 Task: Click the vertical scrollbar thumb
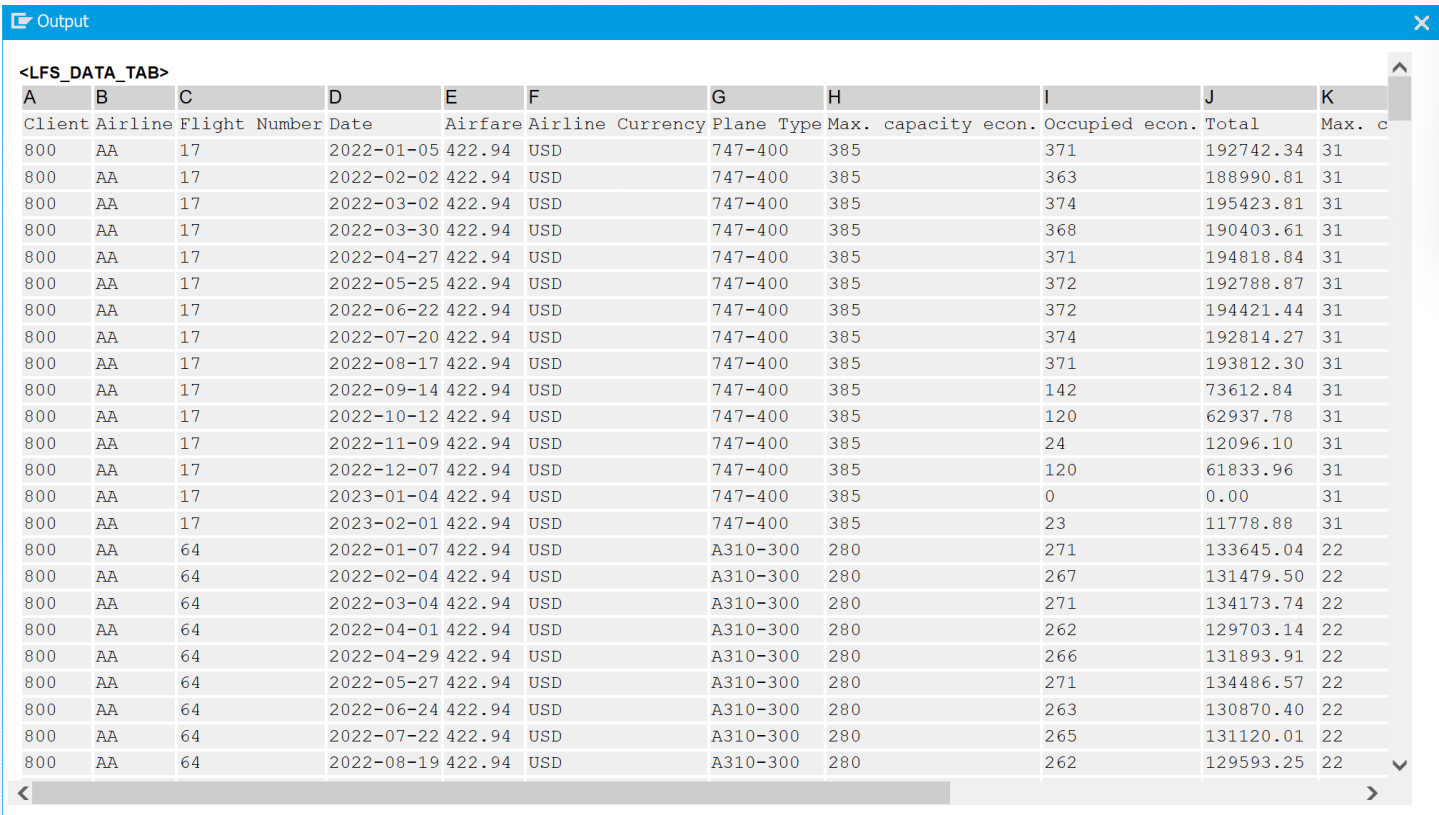click(1400, 98)
